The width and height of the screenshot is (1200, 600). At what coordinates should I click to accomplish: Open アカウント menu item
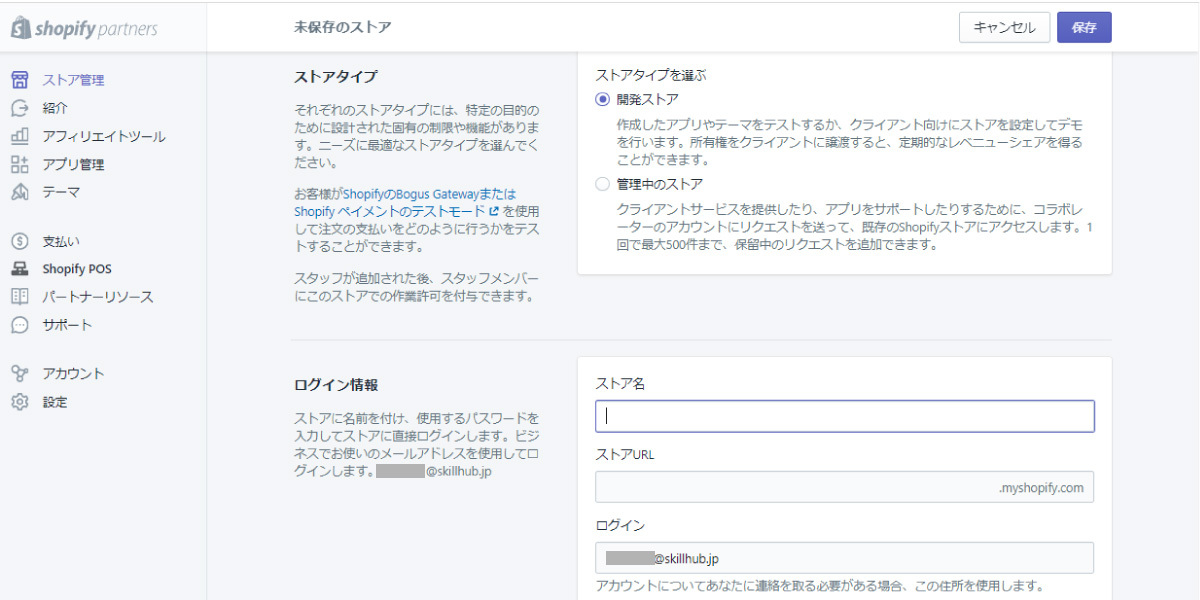[73, 373]
